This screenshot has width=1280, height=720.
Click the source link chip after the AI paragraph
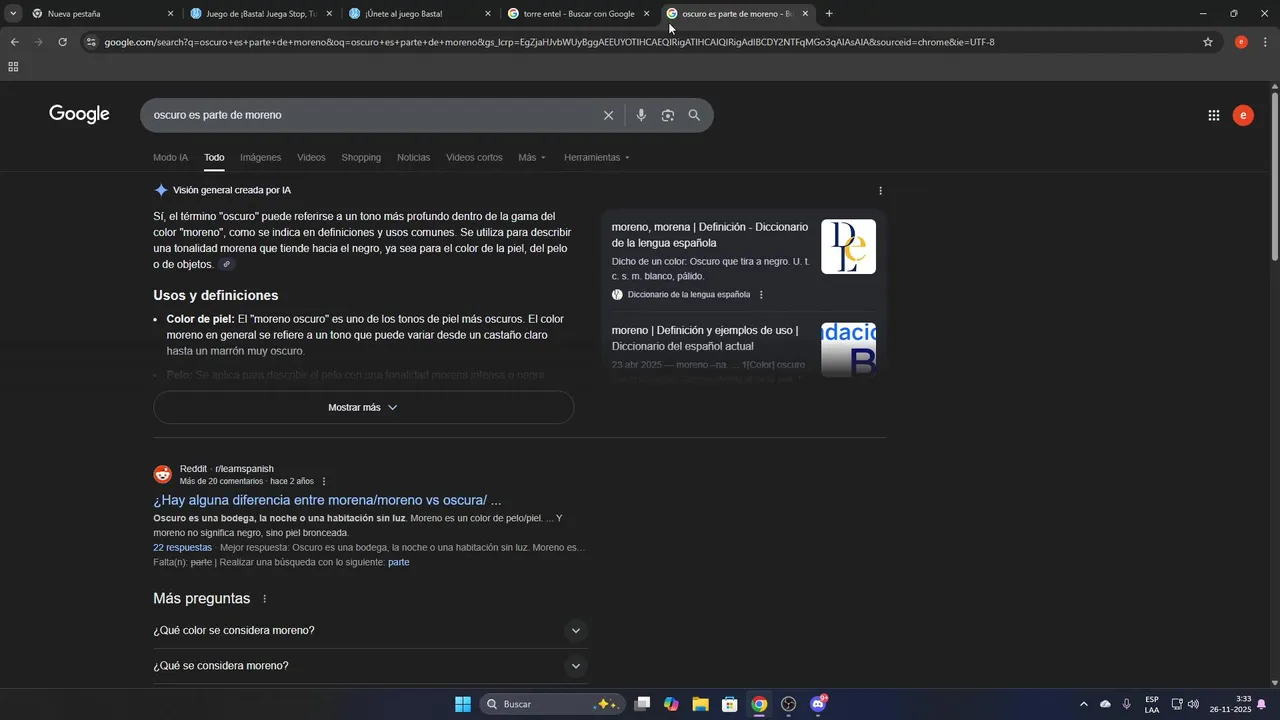click(x=227, y=264)
